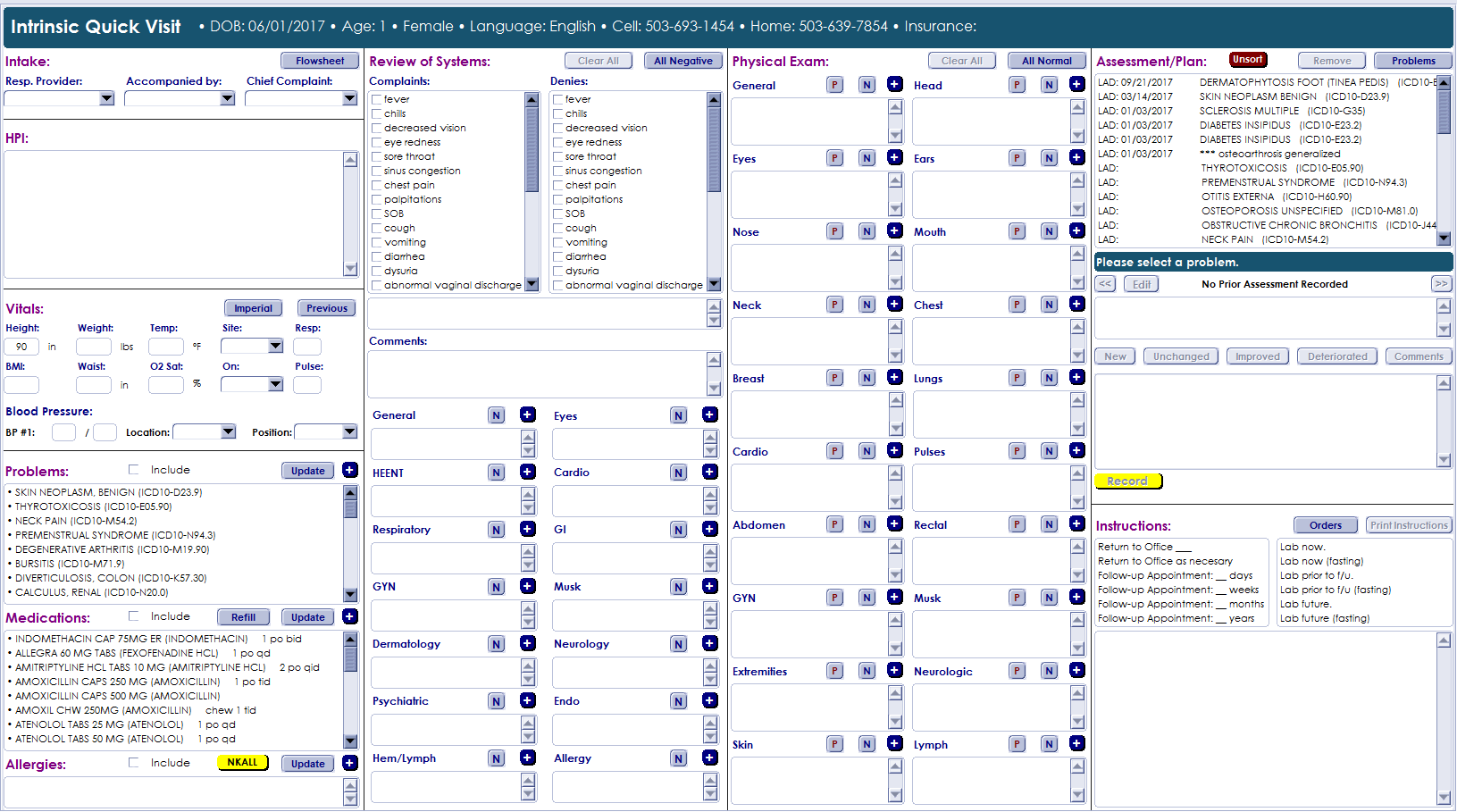The image size is (1457, 812).
Task: Enable the Include checkbox for Problems
Action: click(134, 470)
